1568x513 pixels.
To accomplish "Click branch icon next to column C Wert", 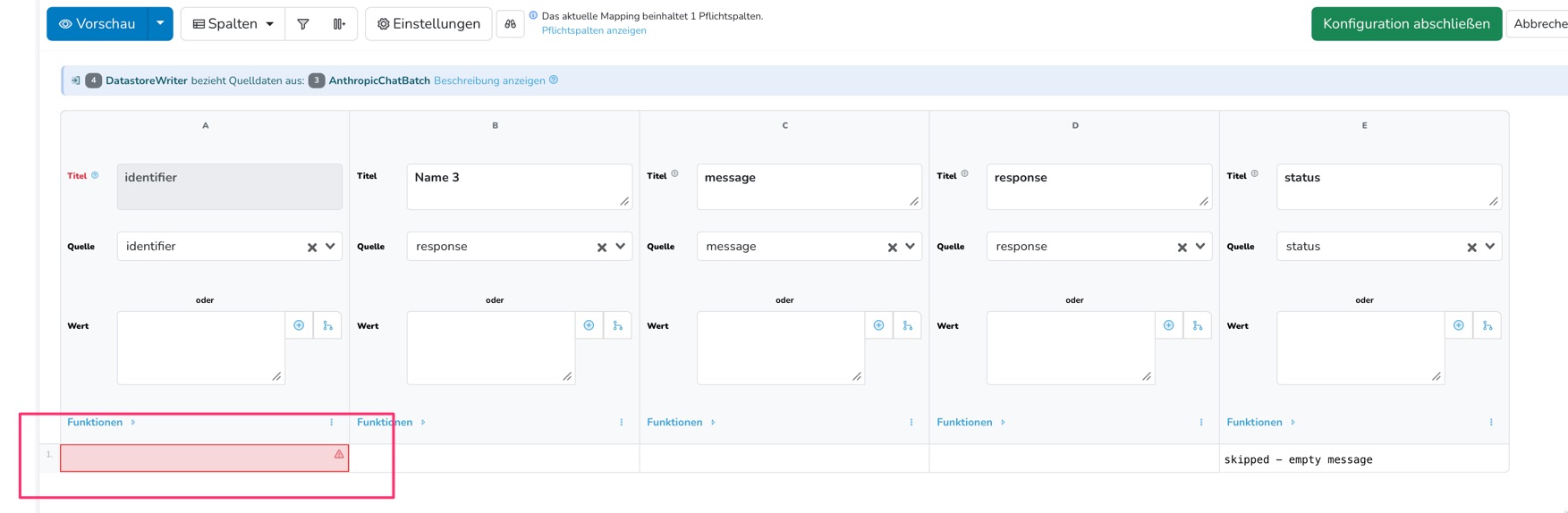I will 907,325.
